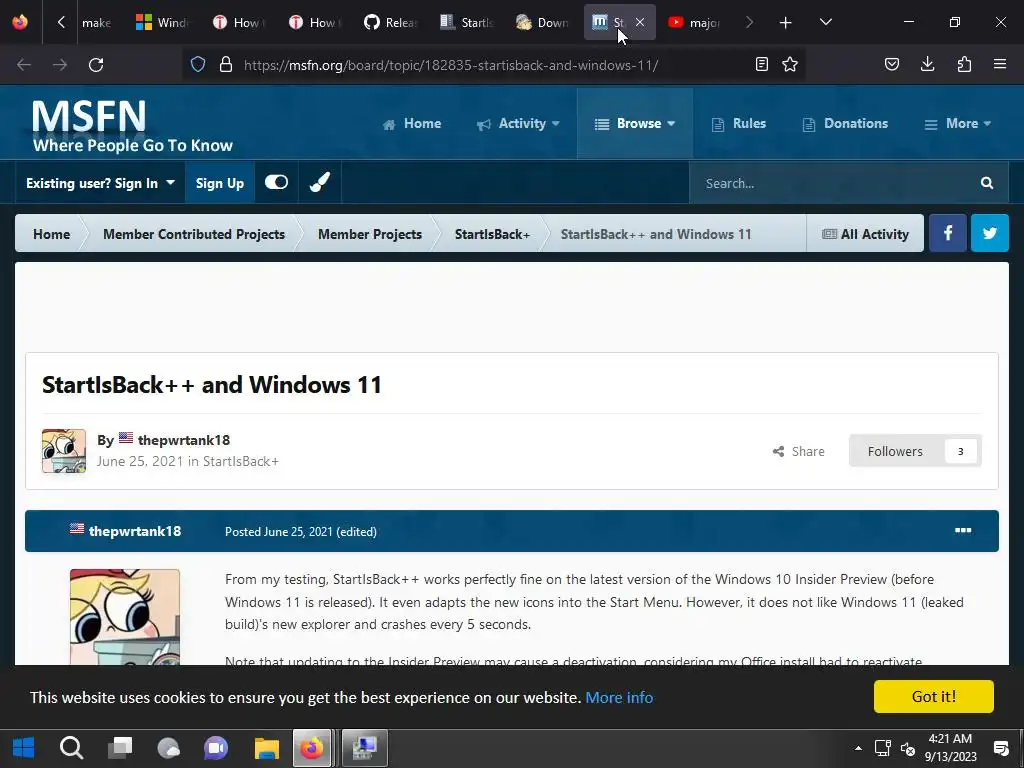Open StartIsBack+ breadcrumb
Screen dimensions: 1024x768
(492, 234)
